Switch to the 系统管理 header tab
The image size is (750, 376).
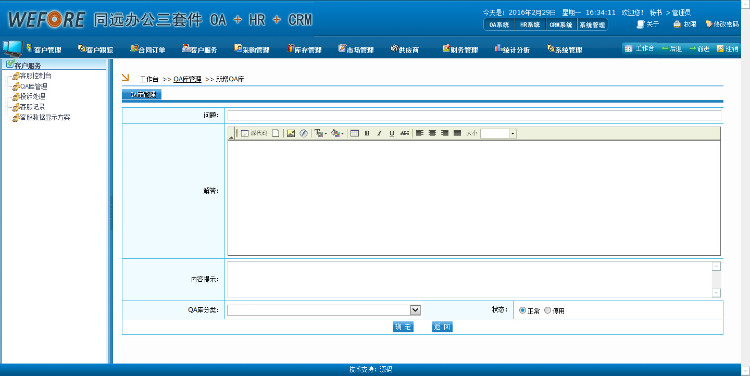[592, 25]
